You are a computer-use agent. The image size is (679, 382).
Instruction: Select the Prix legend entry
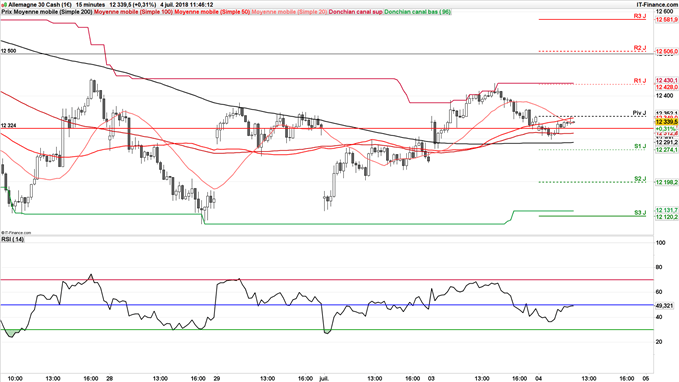tap(7, 12)
